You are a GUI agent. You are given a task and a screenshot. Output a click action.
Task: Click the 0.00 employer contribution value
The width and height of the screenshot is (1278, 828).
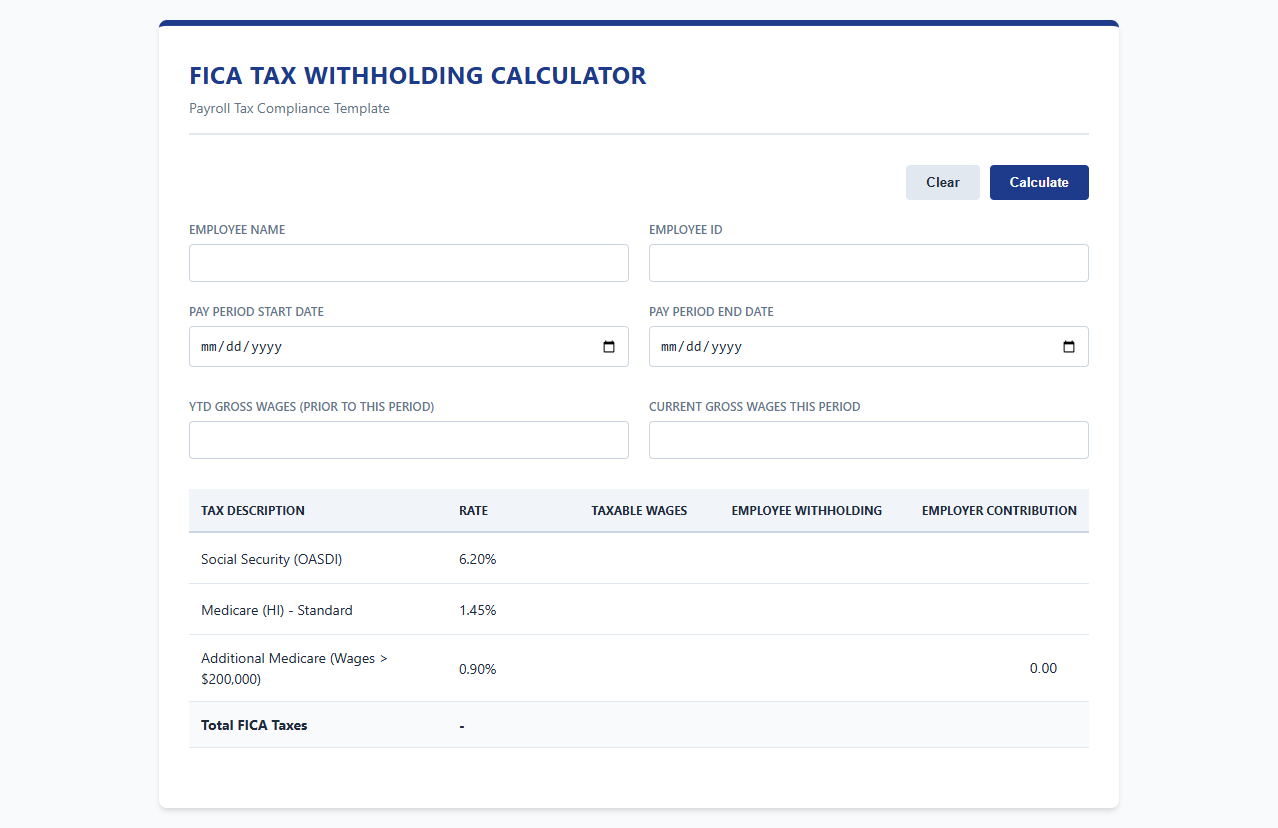pyautogui.click(x=1043, y=668)
